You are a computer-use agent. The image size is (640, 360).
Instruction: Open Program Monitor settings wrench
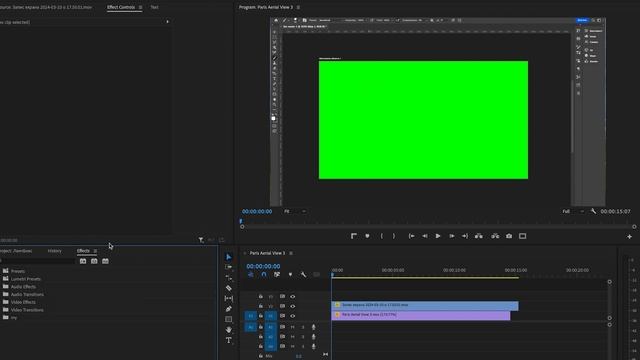[593, 211]
